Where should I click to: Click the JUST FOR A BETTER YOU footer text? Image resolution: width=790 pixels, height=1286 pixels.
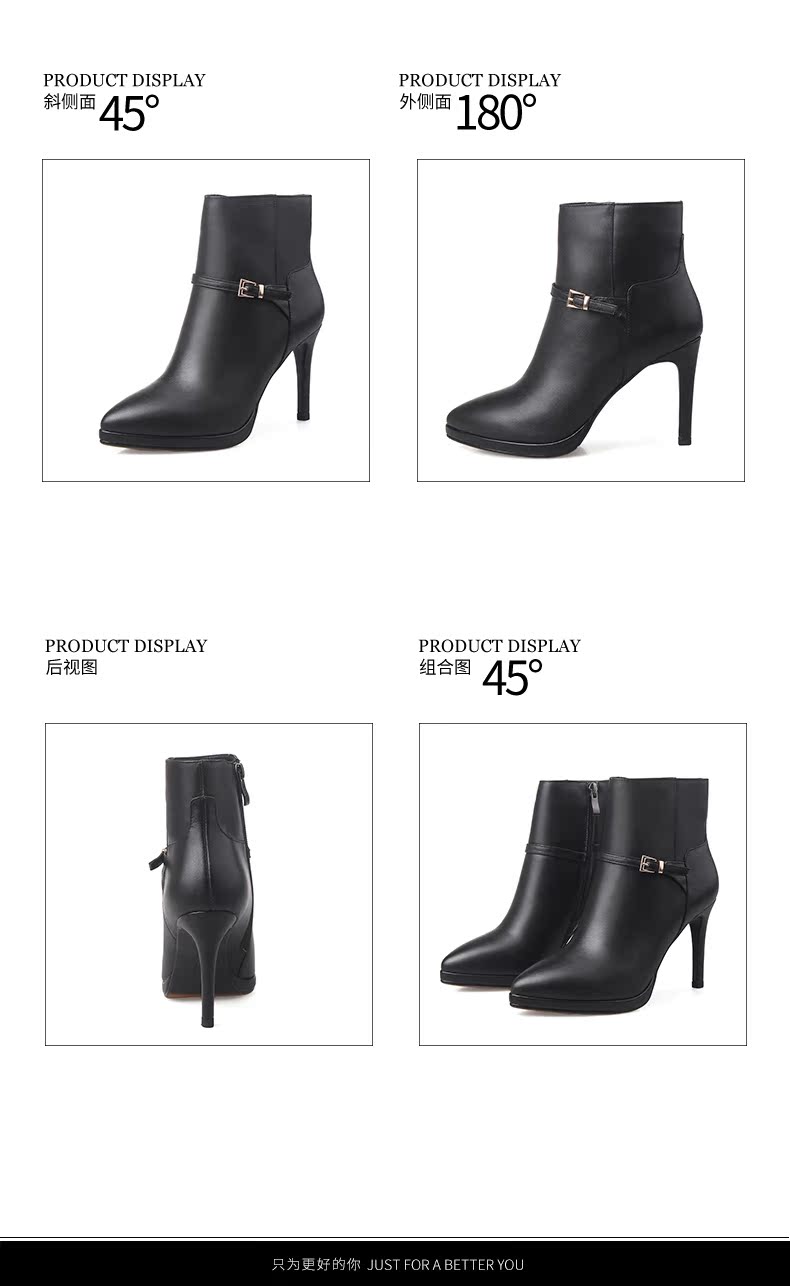coord(446,1265)
